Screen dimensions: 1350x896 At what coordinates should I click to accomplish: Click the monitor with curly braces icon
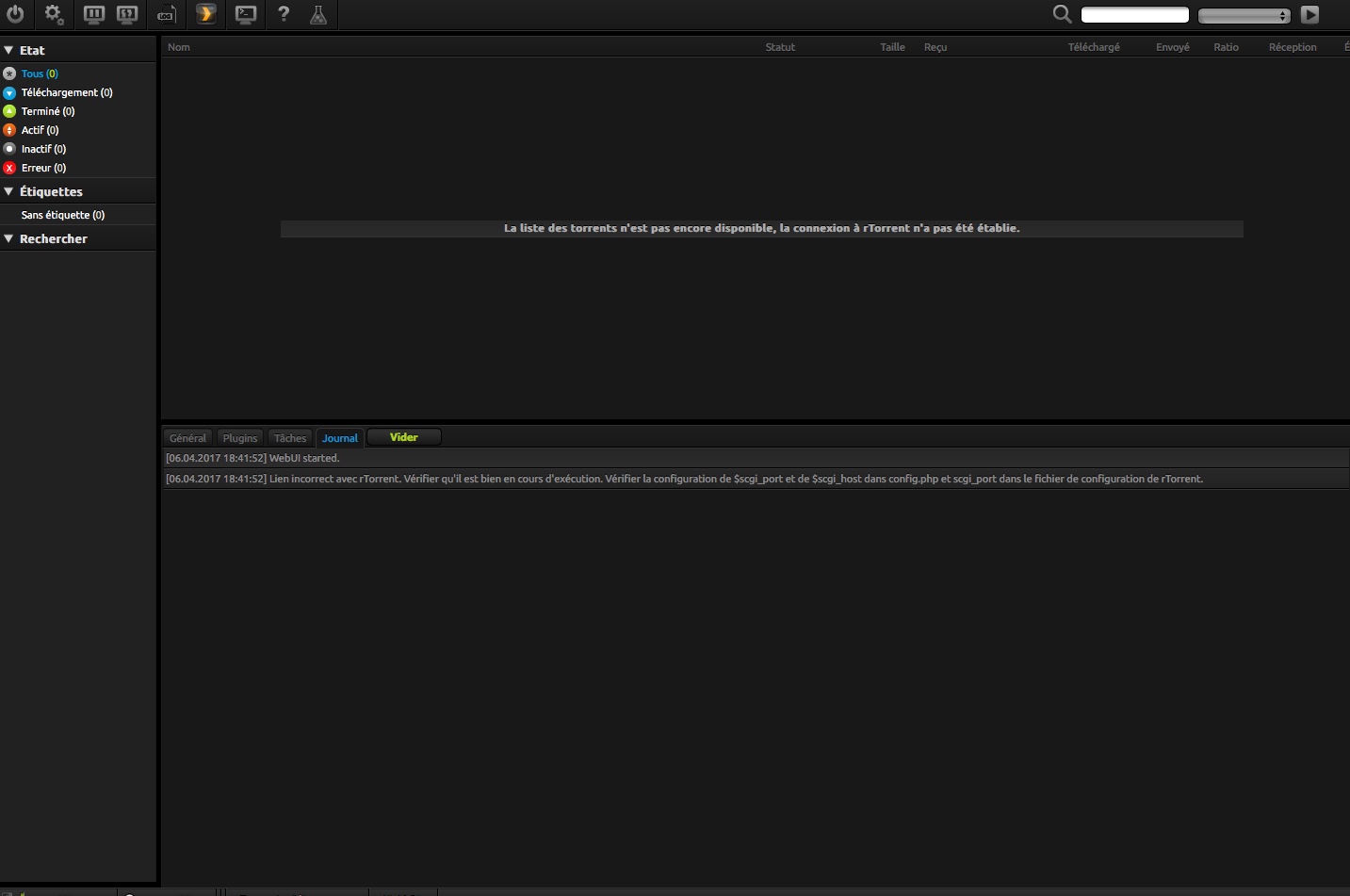[127, 14]
